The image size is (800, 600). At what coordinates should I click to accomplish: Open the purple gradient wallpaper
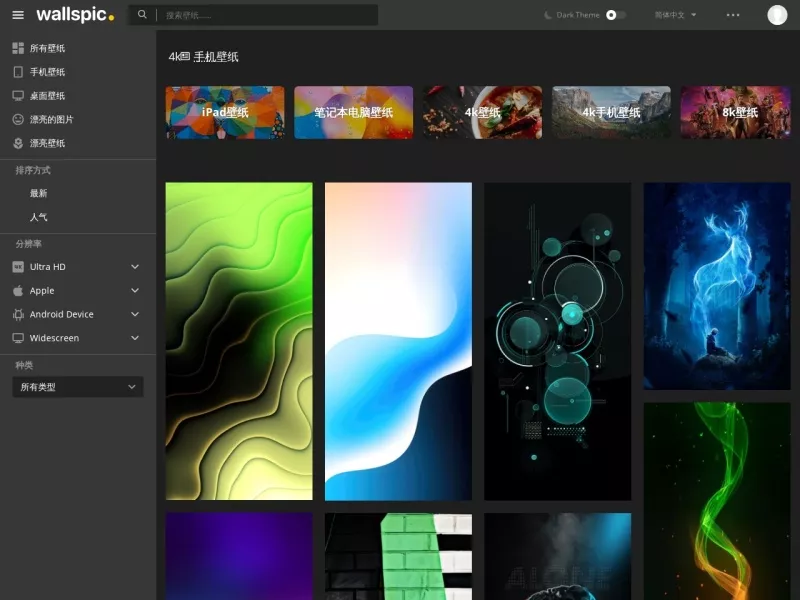(x=239, y=556)
